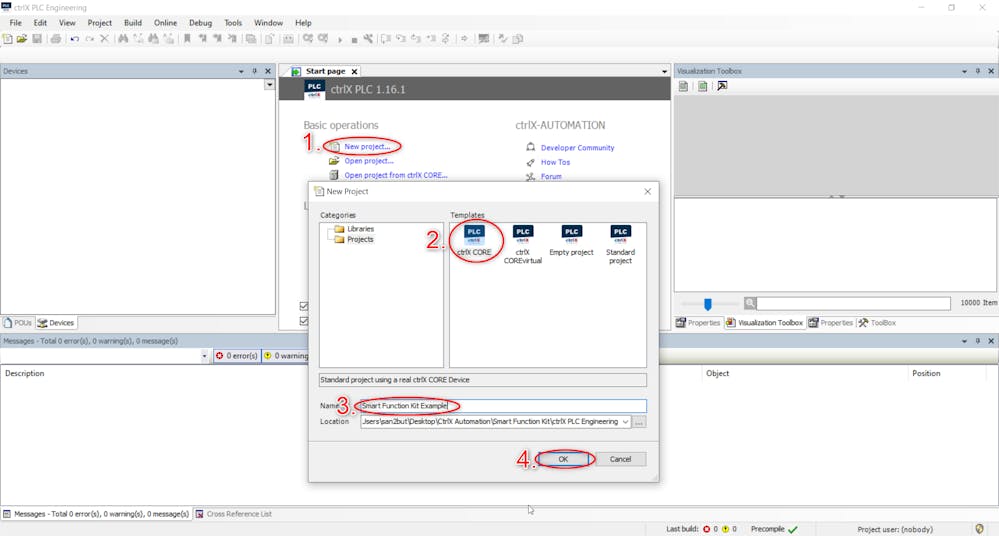Screen dimensions: 999x536
Task: Click the Visualization Toolbox search field
Action: [853, 303]
